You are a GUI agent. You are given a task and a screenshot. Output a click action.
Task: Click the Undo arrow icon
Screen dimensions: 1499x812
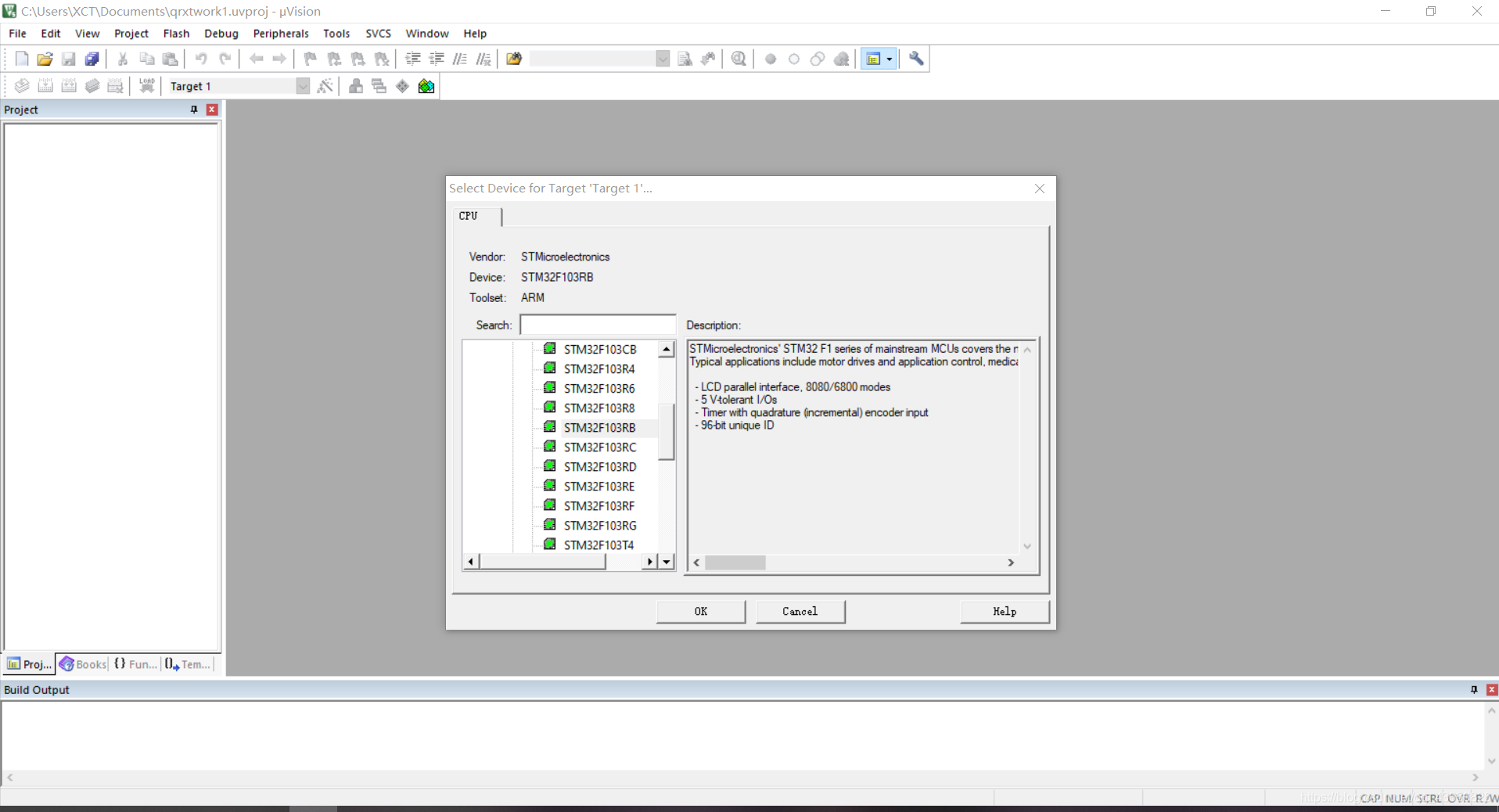coord(201,59)
